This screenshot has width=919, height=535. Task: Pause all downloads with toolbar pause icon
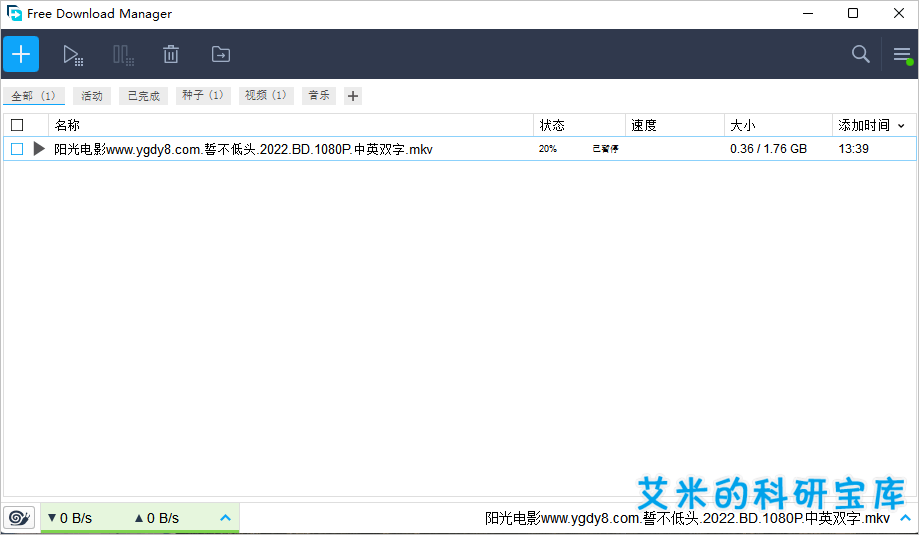pyautogui.click(x=123, y=54)
